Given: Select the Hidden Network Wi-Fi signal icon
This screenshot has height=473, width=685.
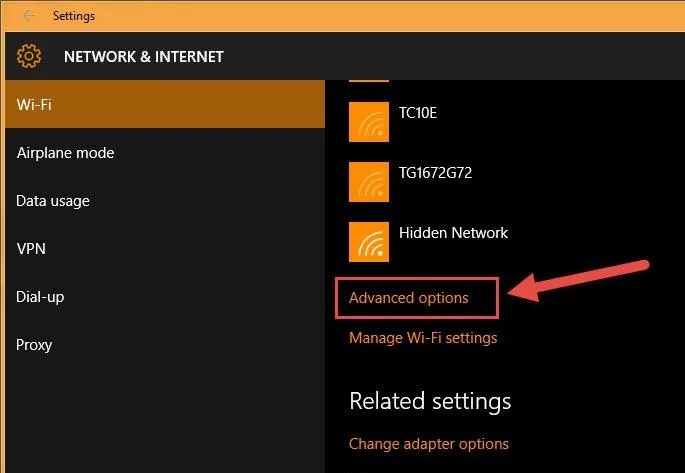Looking at the screenshot, I should tap(369, 242).
